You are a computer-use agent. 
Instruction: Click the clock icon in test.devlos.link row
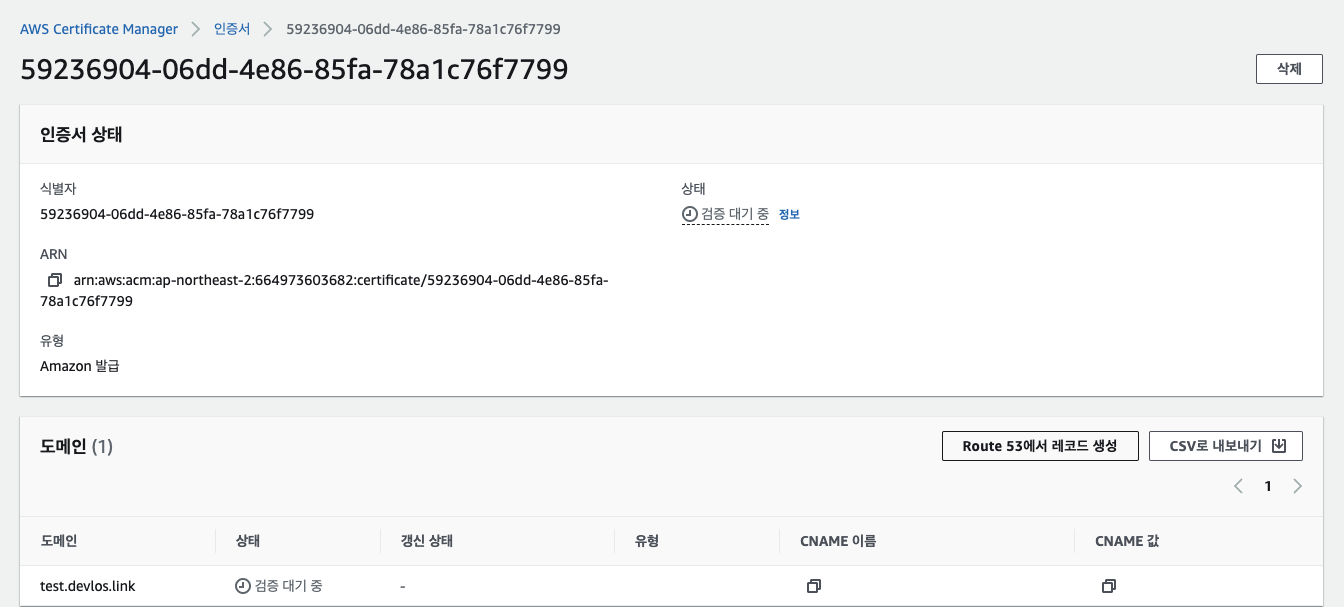[x=242, y=586]
